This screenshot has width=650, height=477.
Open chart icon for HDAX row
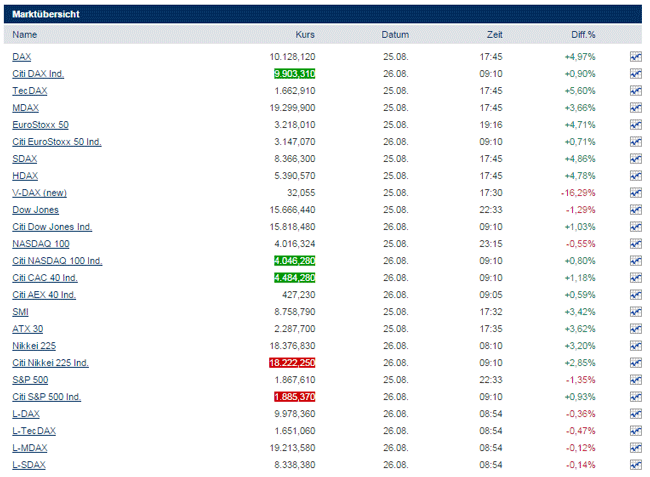(x=635, y=176)
